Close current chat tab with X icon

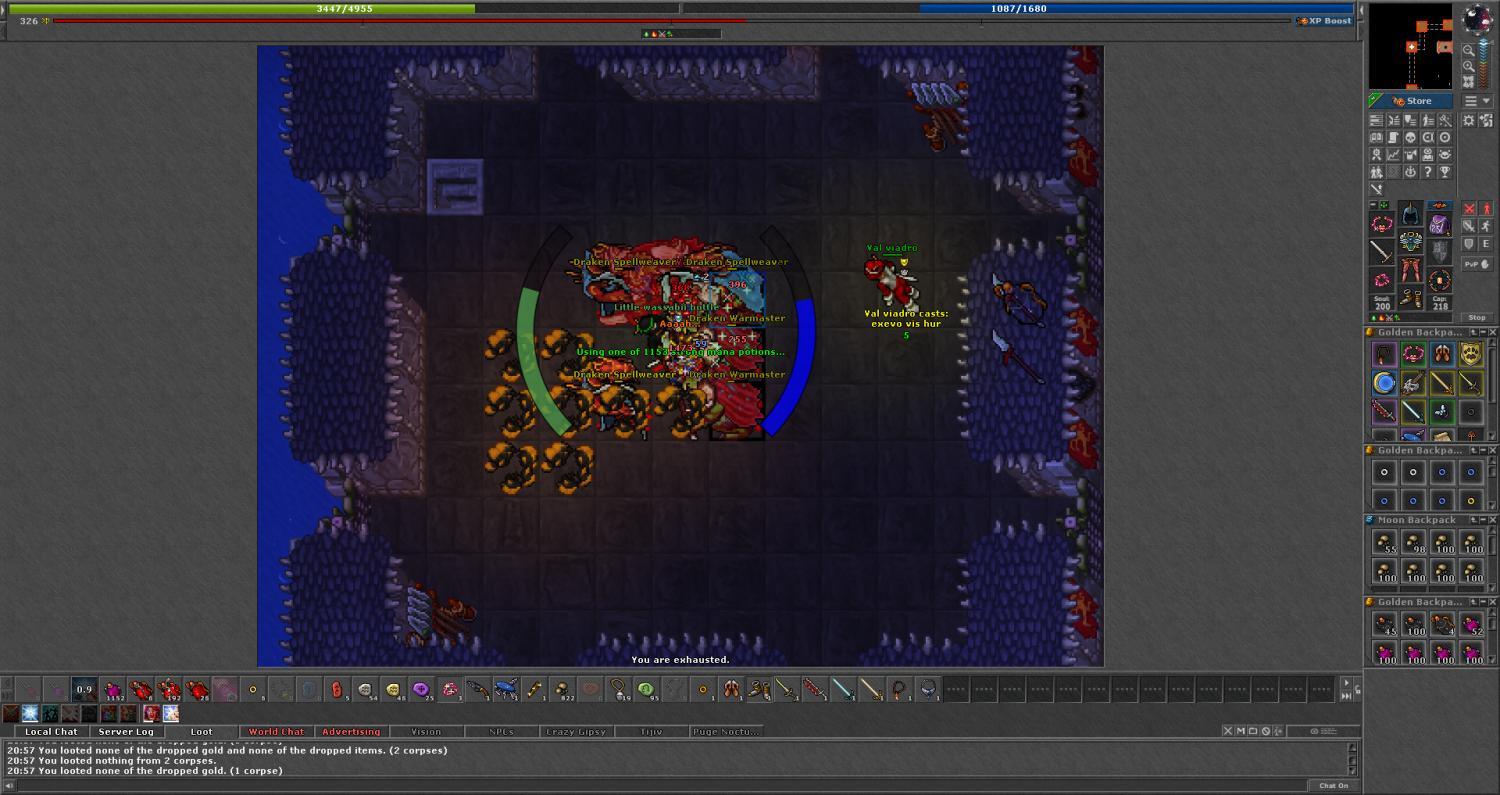(1228, 731)
